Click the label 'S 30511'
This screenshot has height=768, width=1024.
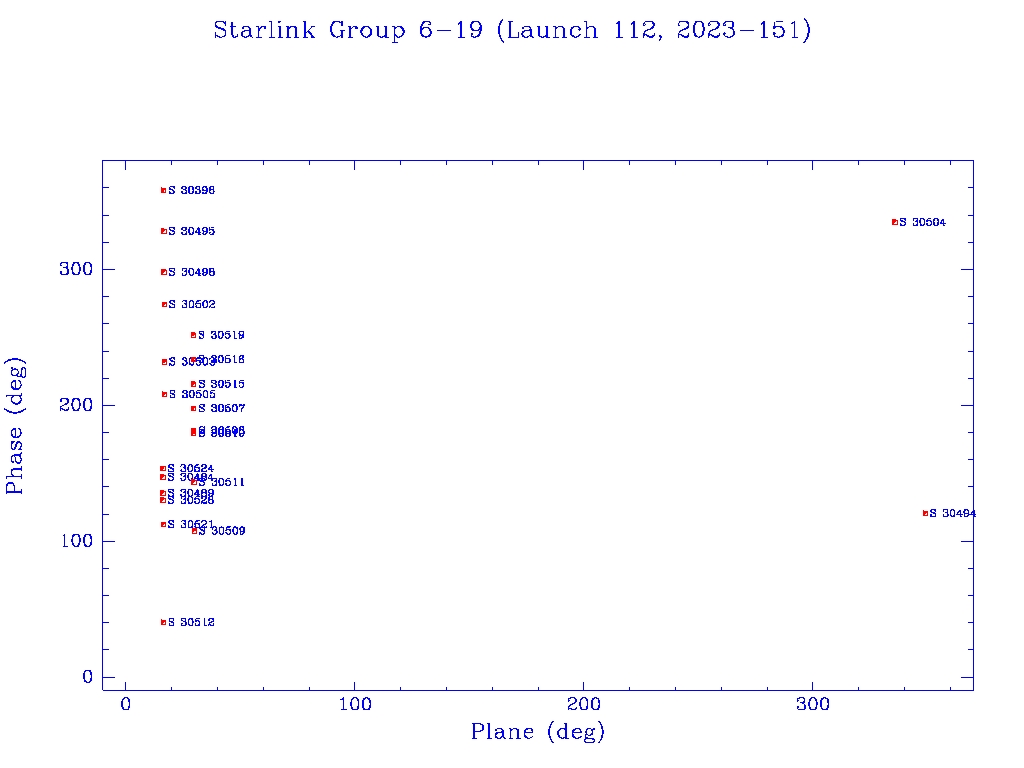click(221, 482)
